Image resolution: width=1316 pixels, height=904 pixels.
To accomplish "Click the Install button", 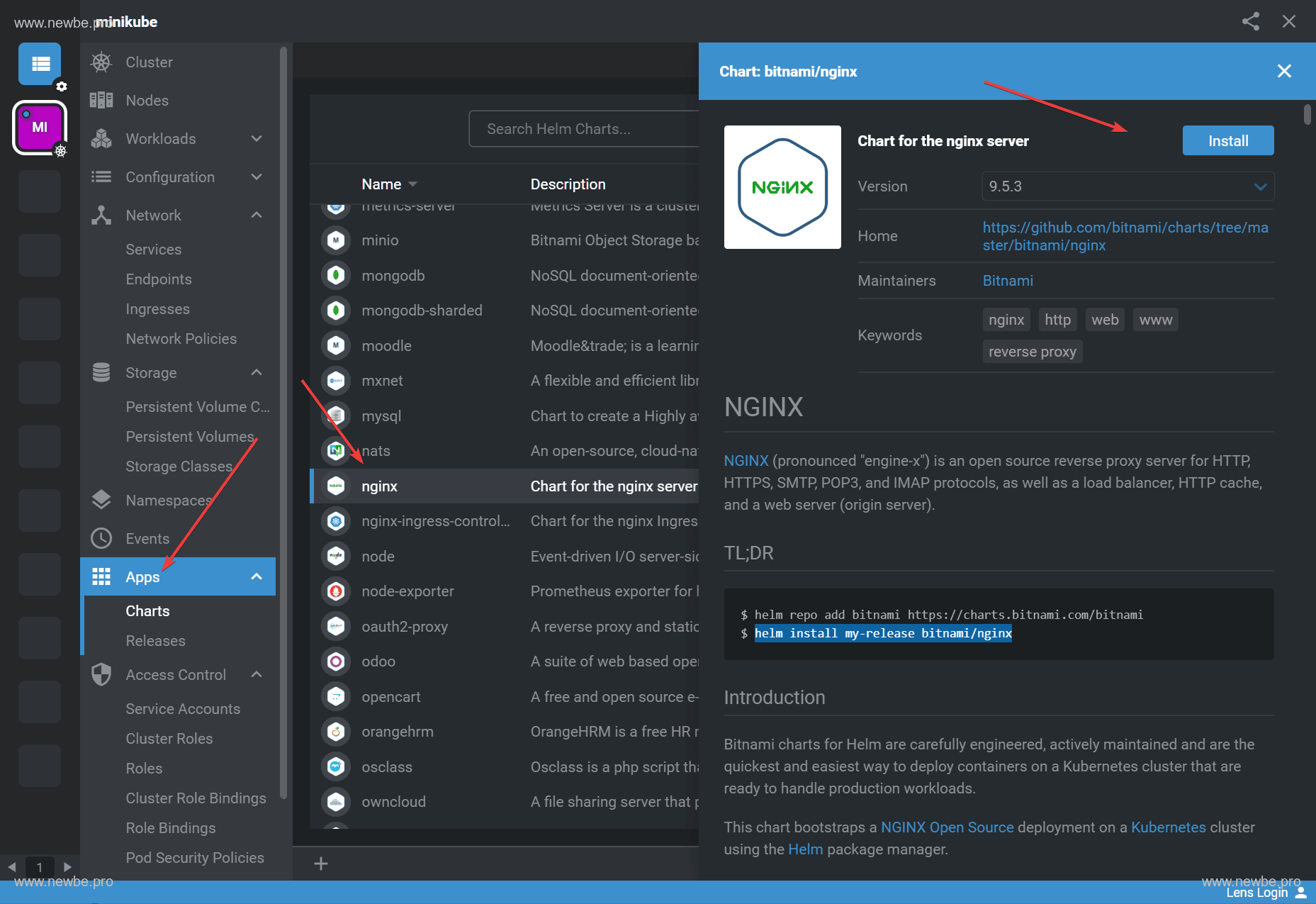I will (x=1227, y=140).
